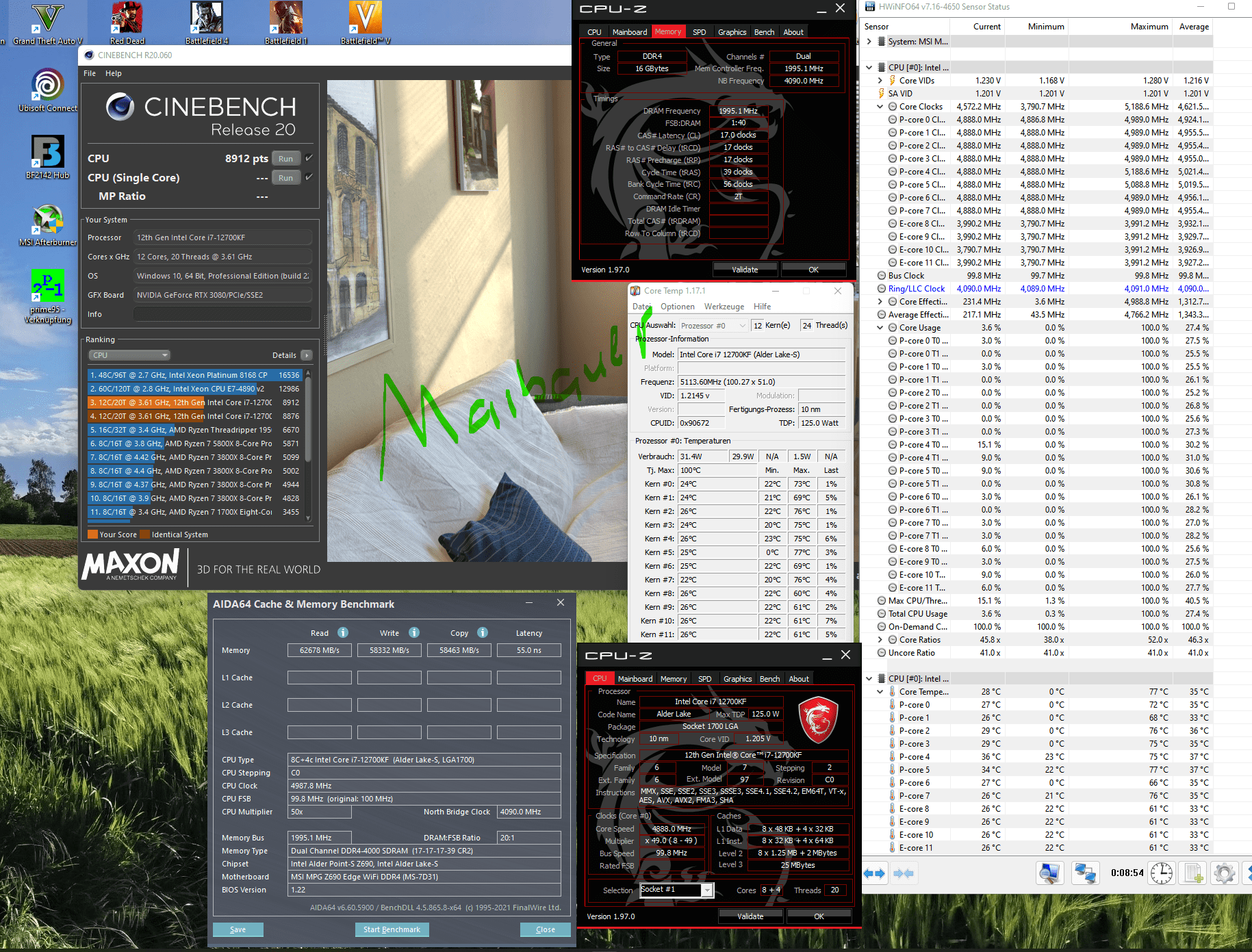Click the 62678 MB/s memory read value
This screenshot has height=952, width=1252.
(x=320, y=650)
